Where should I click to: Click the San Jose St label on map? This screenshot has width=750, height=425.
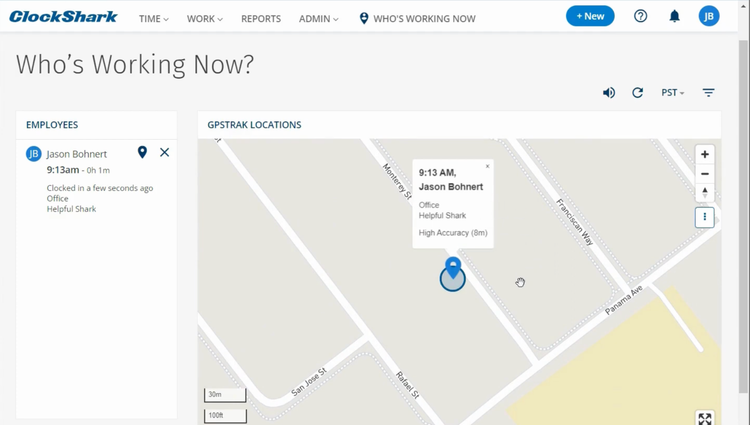(x=309, y=382)
